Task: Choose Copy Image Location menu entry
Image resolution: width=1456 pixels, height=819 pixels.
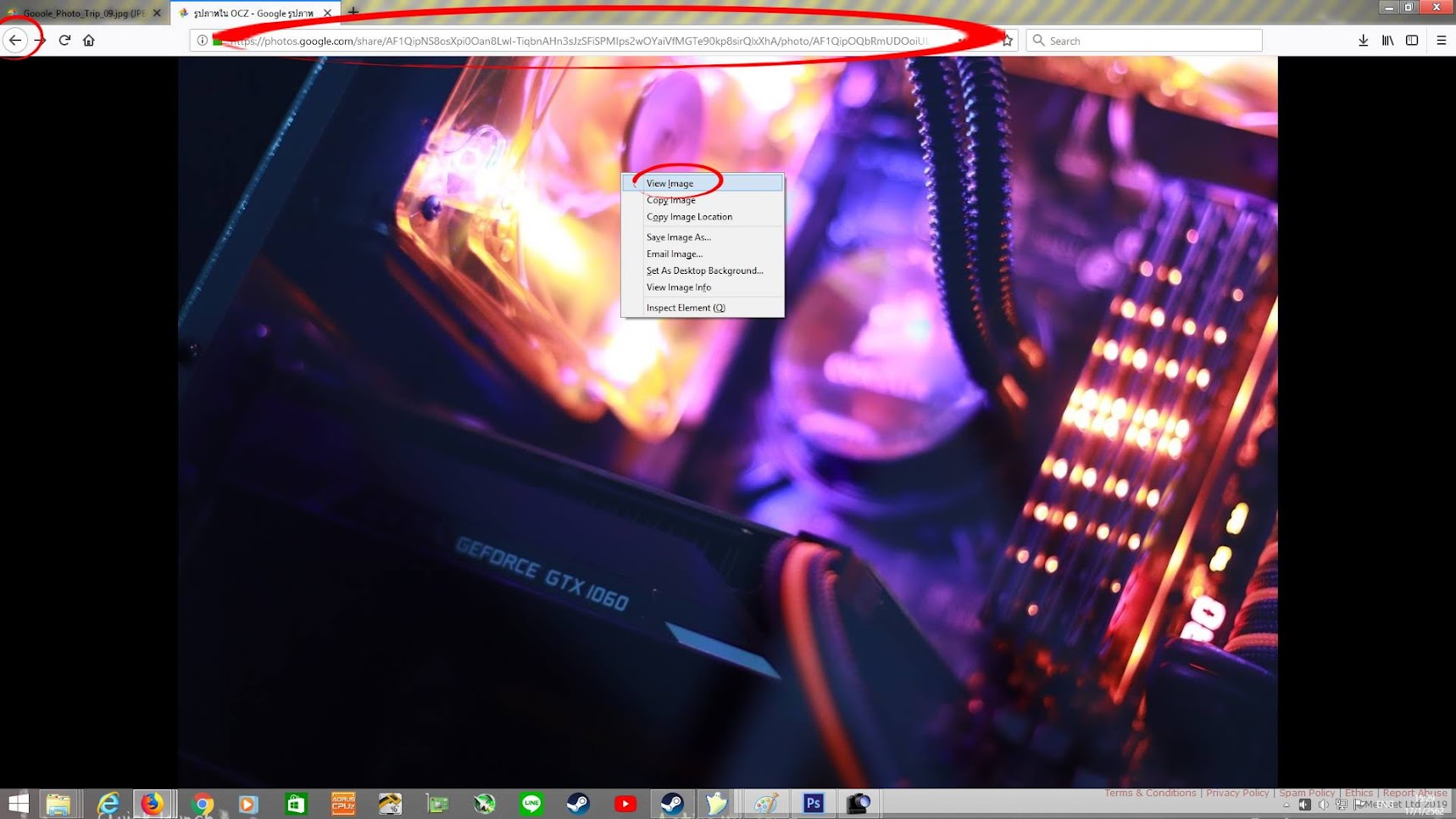Action: click(x=689, y=217)
